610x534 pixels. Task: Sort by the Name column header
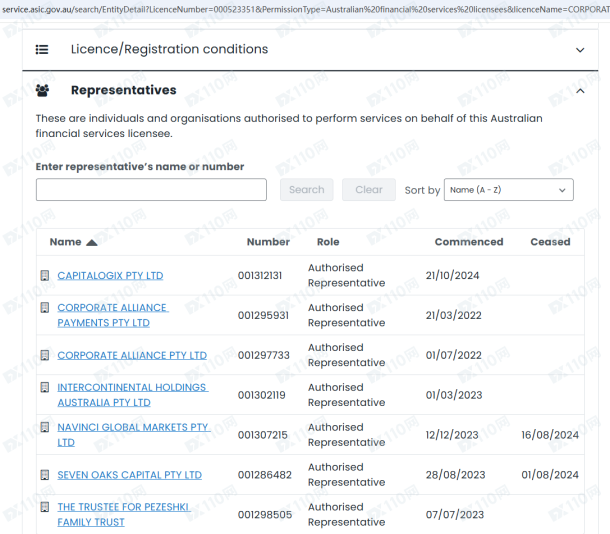[x=65, y=242]
